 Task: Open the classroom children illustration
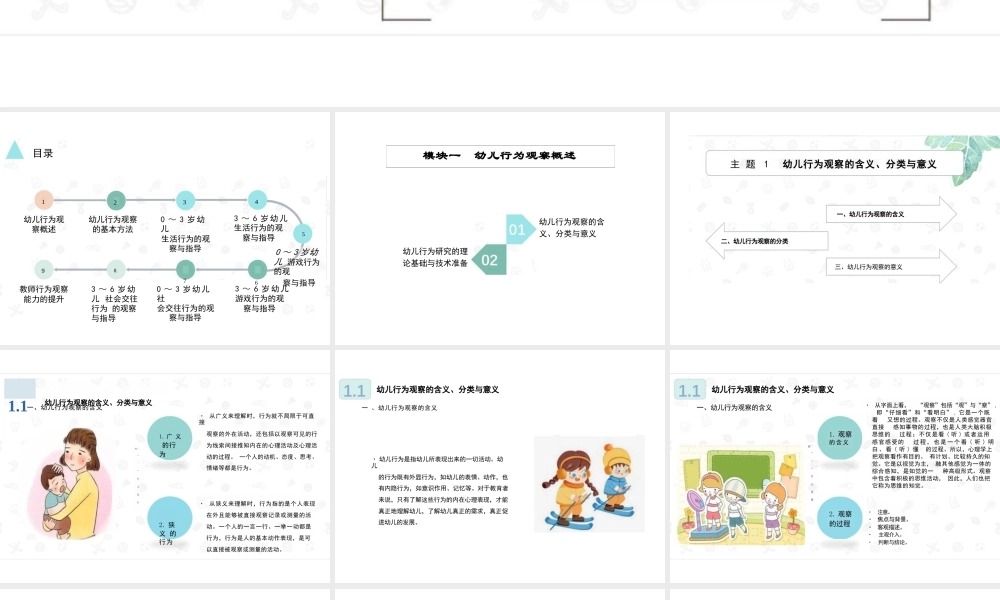tap(742, 495)
